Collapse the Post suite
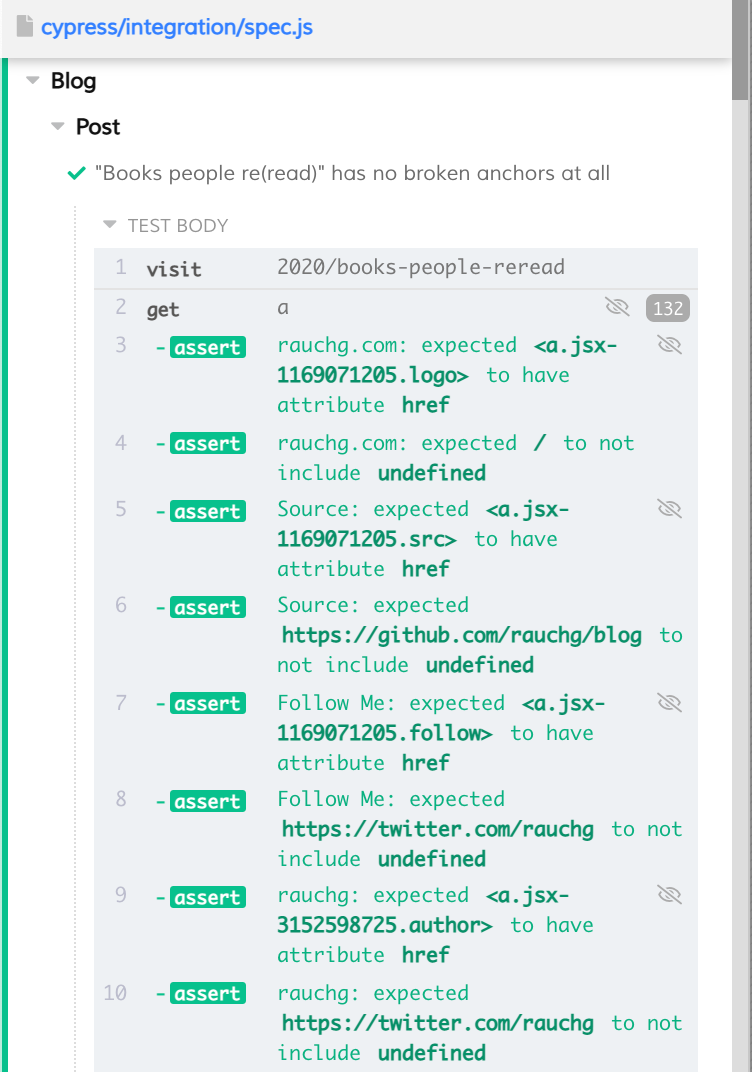 coord(57,126)
